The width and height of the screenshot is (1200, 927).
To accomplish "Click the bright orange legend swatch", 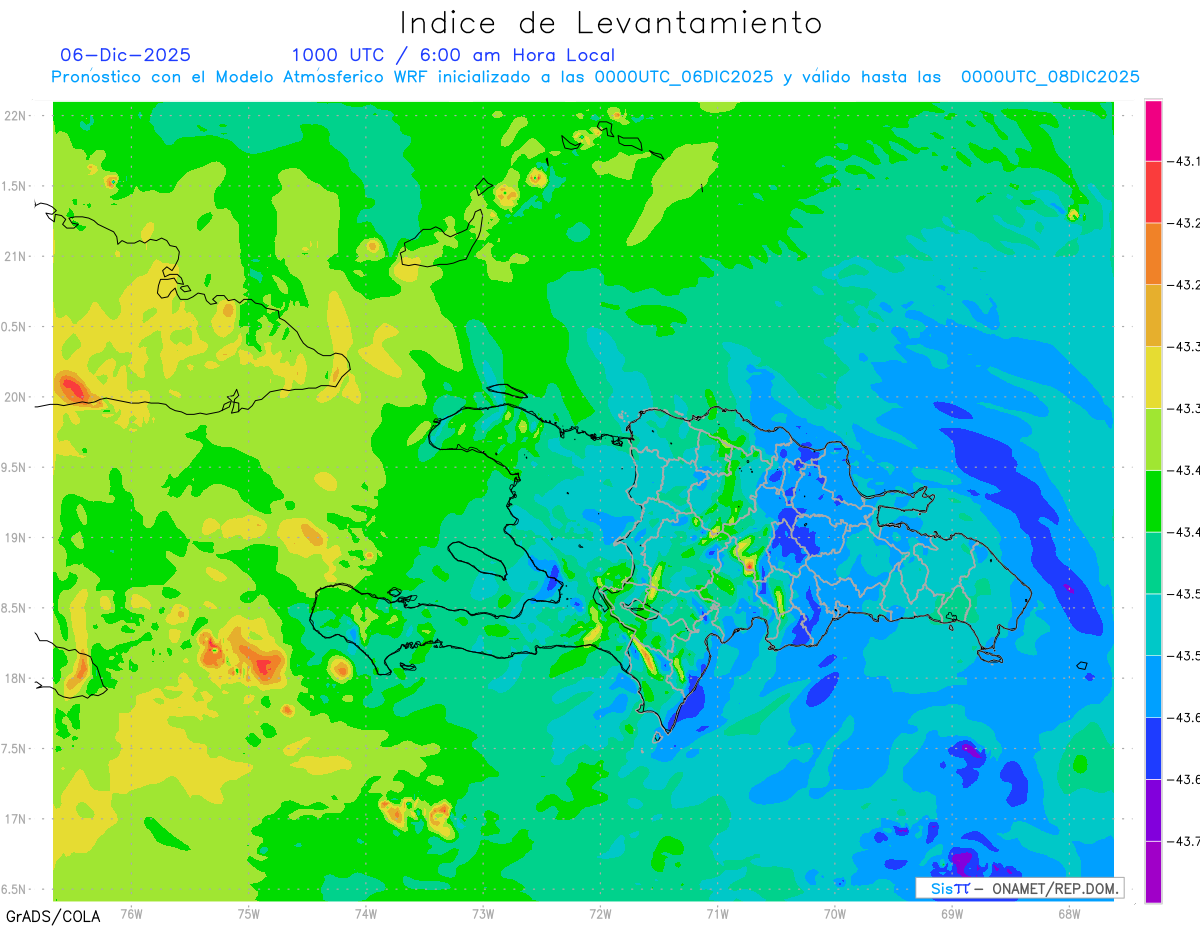I will 1153,254.
